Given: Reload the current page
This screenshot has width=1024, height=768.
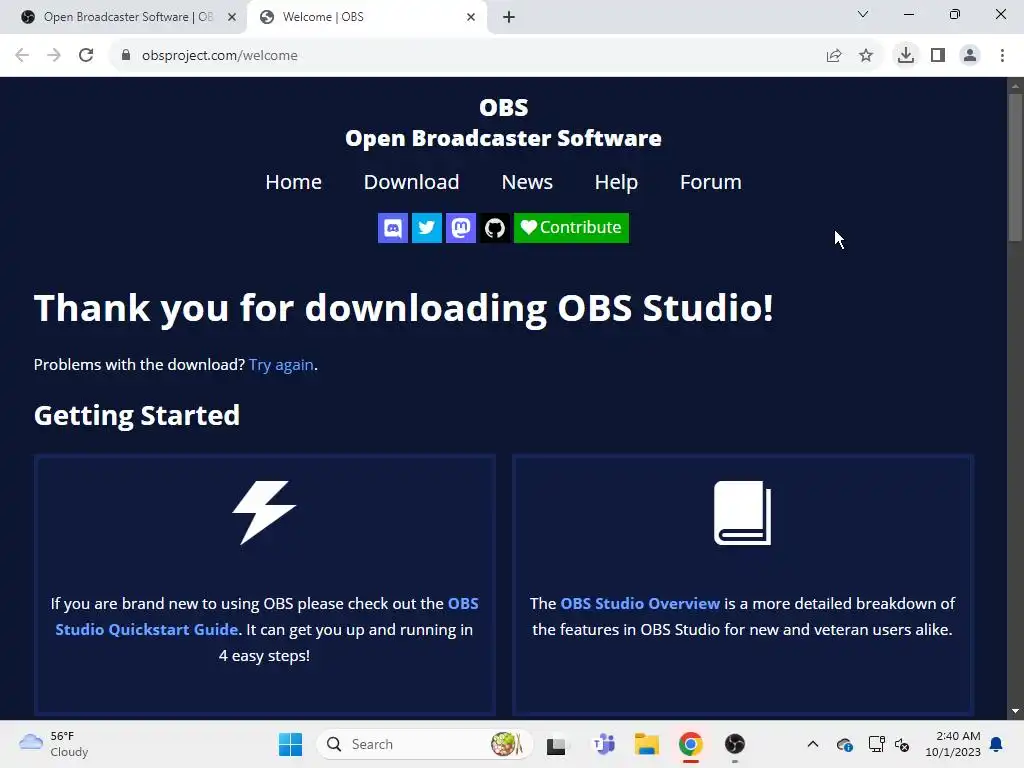Looking at the screenshot, I should point(86,56).
